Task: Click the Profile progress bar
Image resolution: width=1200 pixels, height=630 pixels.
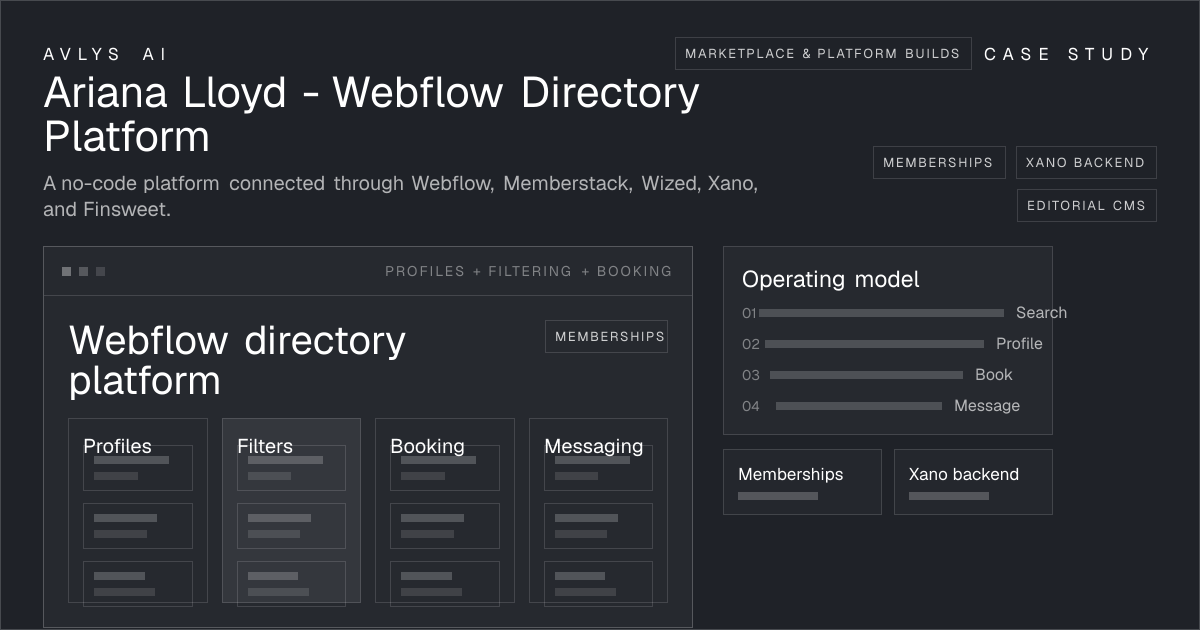Action: (874, 344)
